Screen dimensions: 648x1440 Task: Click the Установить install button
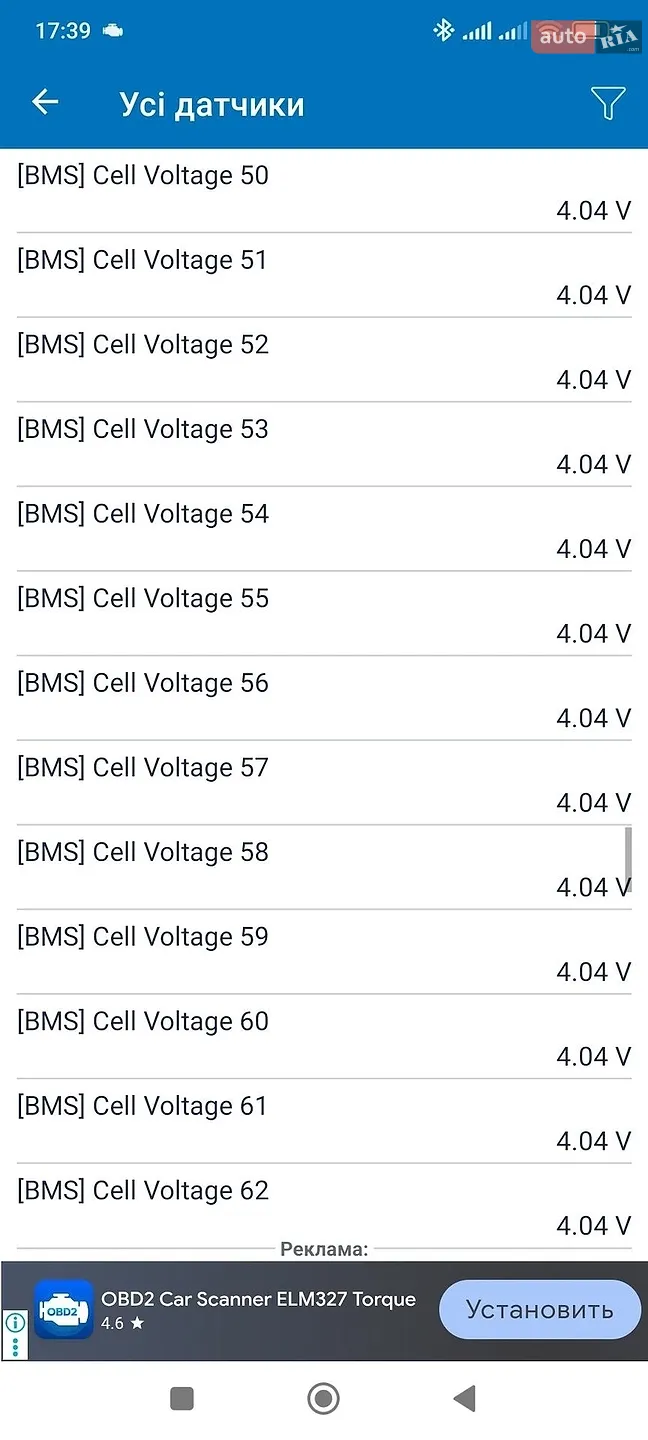tap(540, 1310)
